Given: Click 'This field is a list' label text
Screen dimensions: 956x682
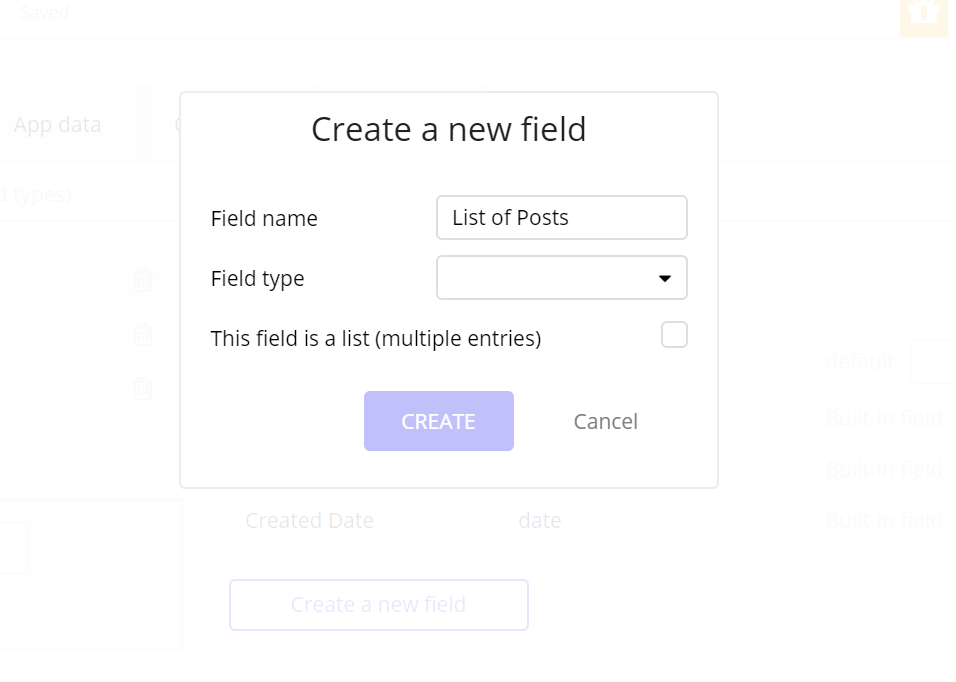Looking at the screenshot, I should [375, 339].
